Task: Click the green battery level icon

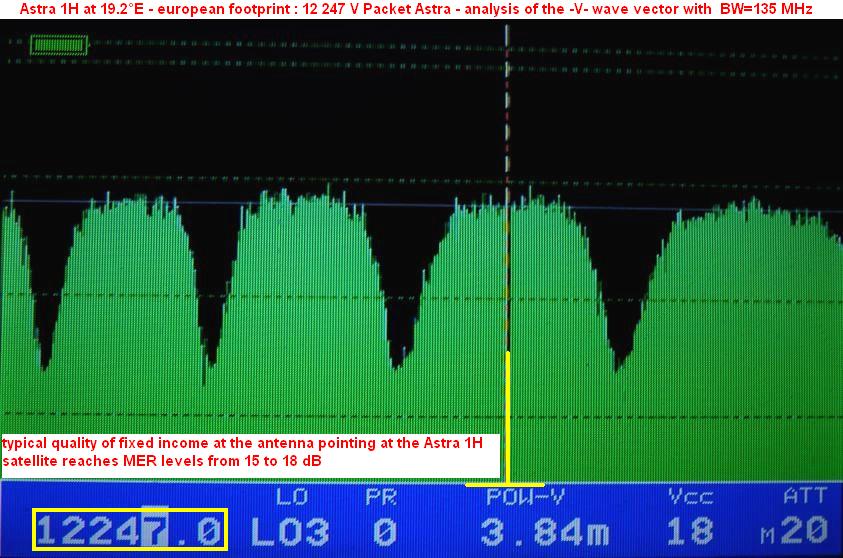Action: pyautogui.click(x=59, y=45)
